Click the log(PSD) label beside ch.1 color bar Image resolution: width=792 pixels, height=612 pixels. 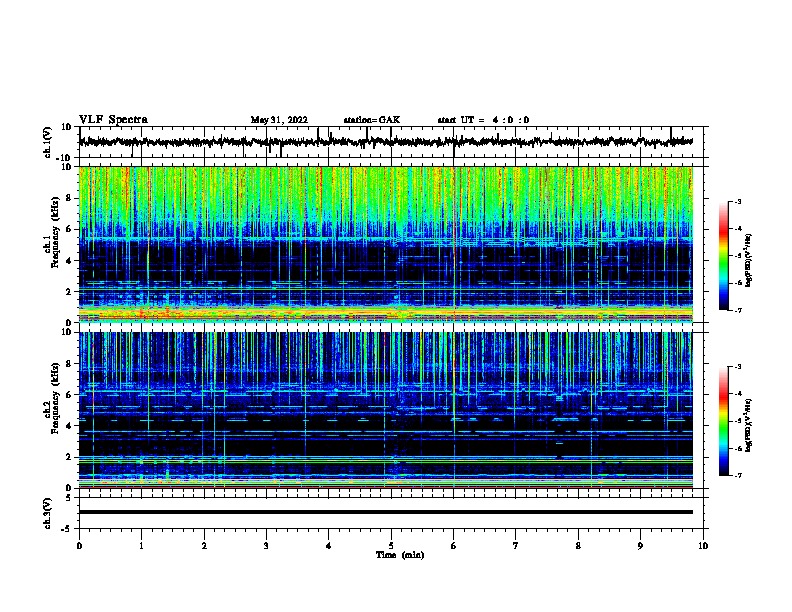[749, 261]
